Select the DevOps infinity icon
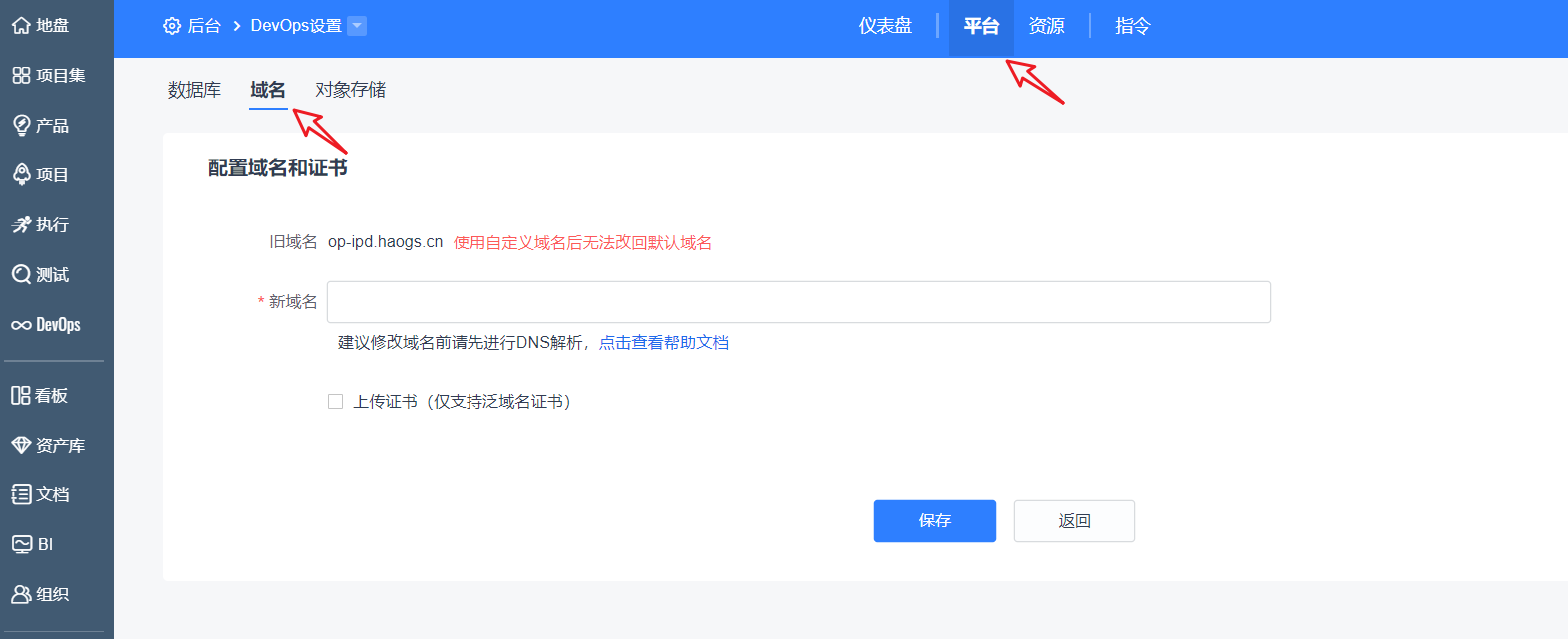 tap(21, 325)
